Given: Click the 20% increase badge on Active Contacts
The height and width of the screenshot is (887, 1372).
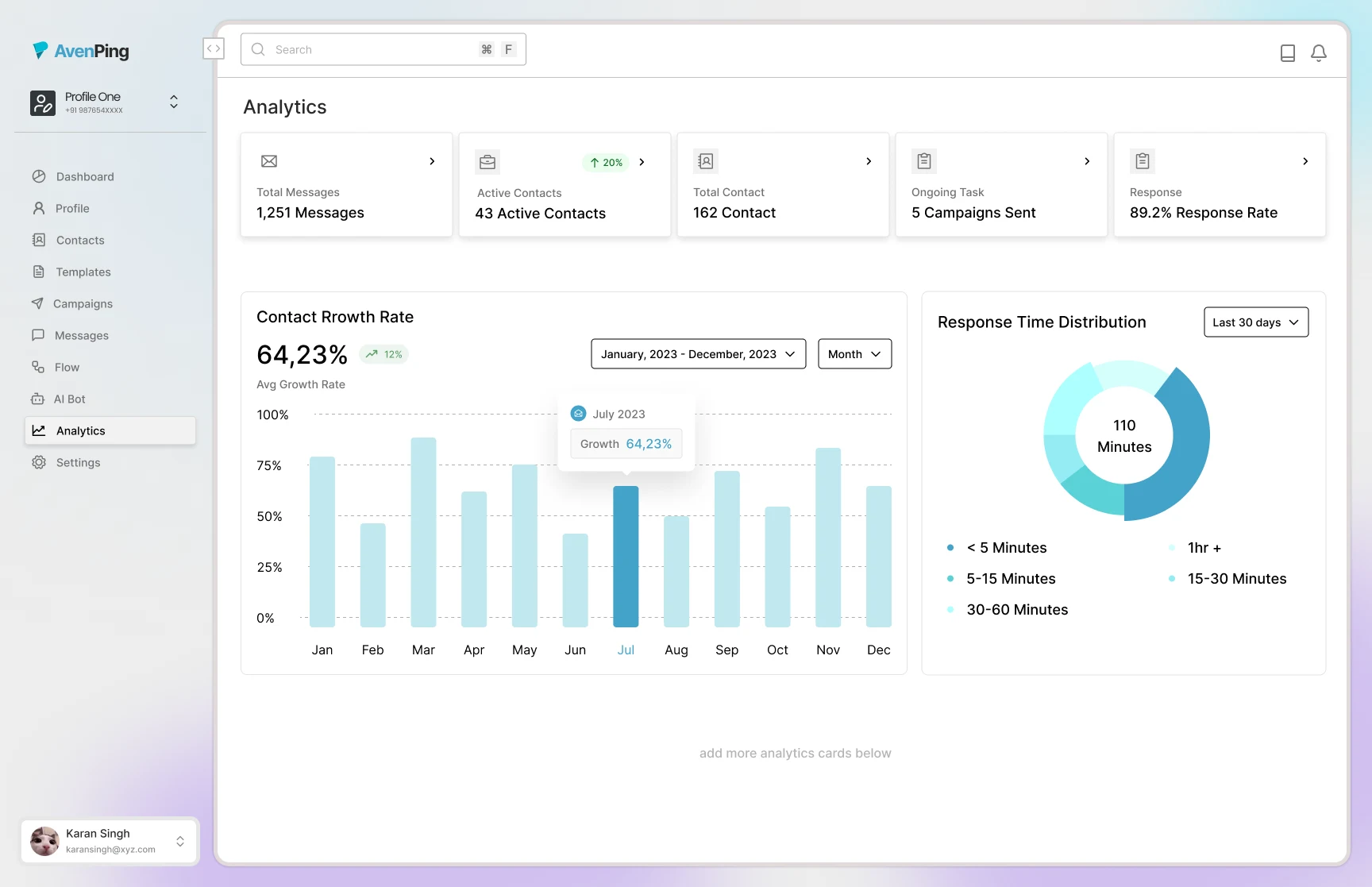Looking at the screenshot, I should tap(606, 162).
